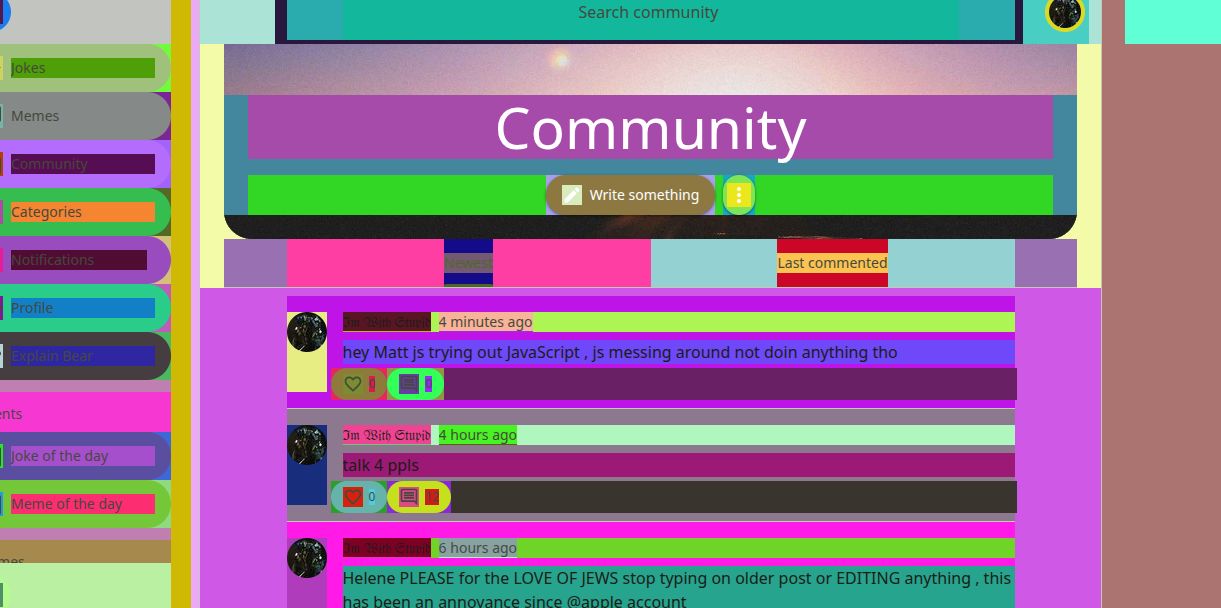The image size is (1221, 608).
Task: Click the '4 hours ago' timestamp link
Action: point(477,435)
